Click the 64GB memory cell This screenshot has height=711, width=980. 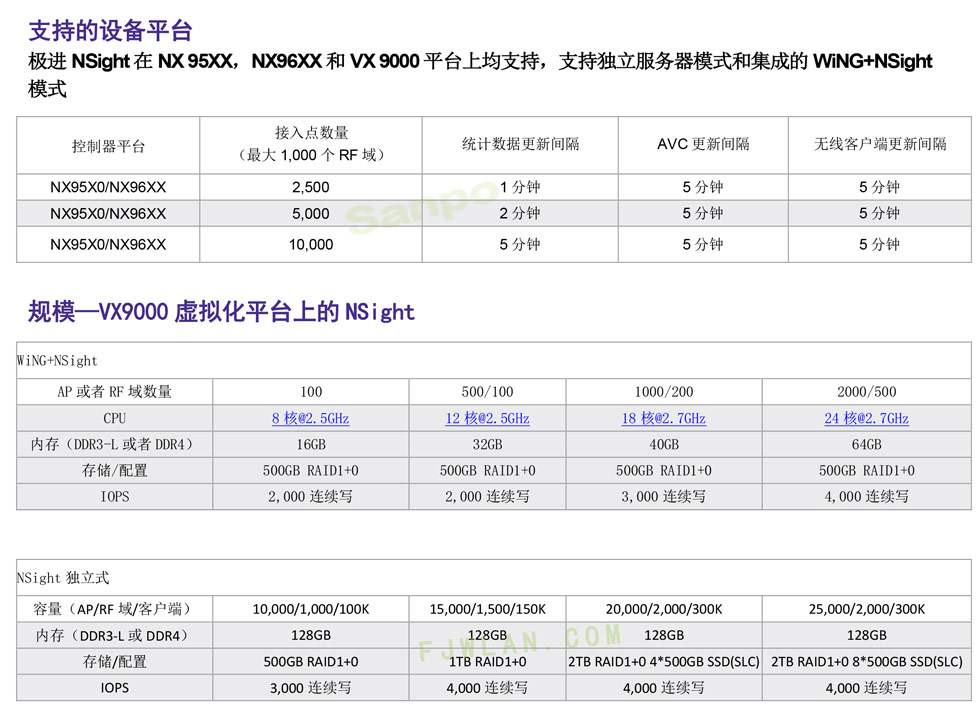tap(867, 444)
